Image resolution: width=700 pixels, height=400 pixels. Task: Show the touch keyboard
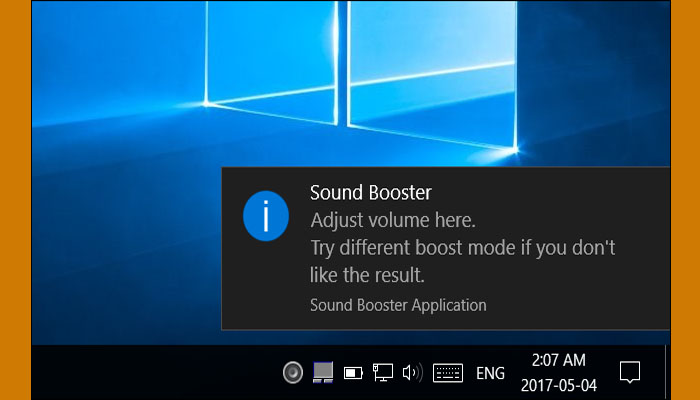[448, 373]
